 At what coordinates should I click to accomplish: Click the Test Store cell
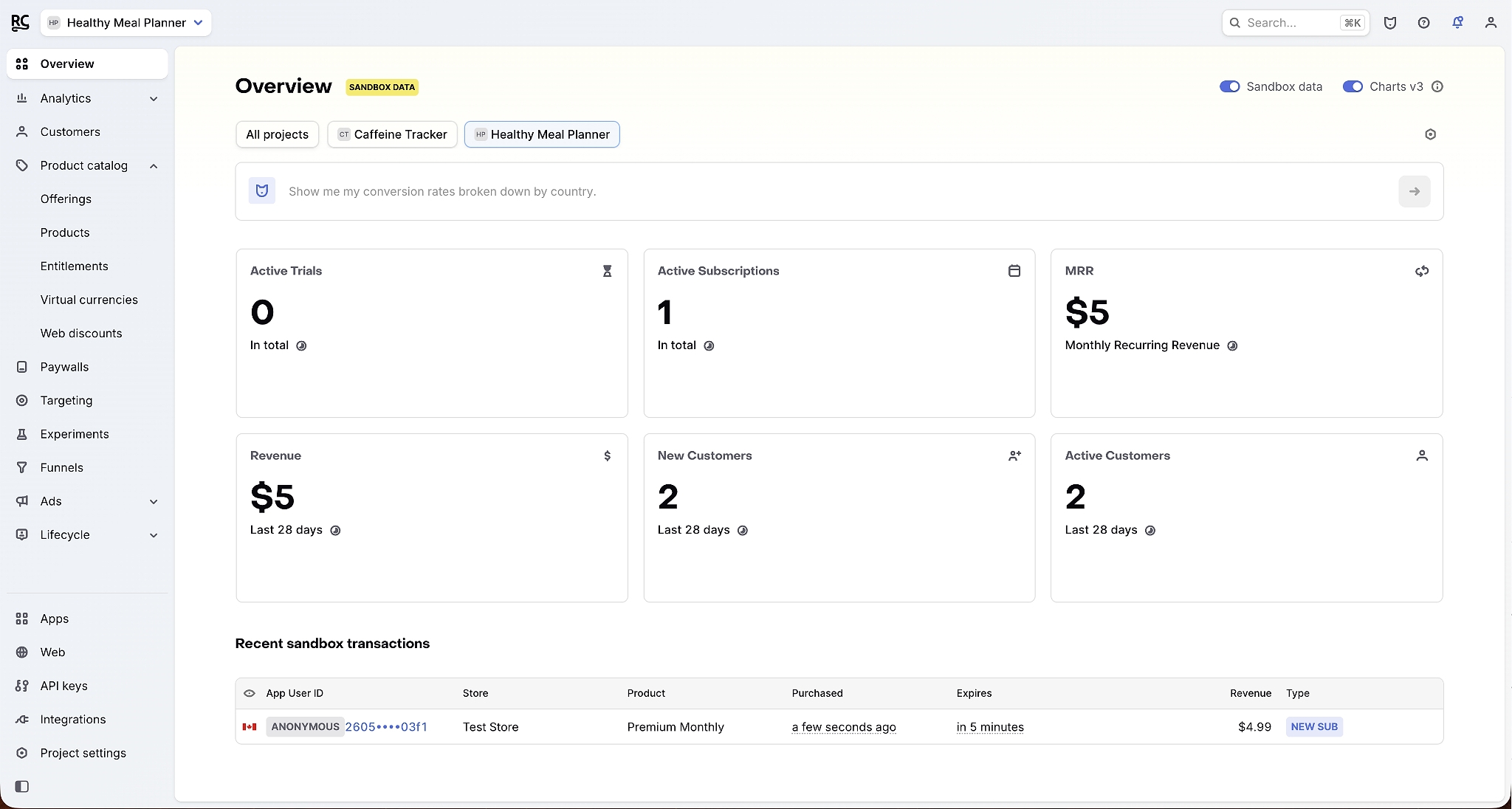(490, 727)
